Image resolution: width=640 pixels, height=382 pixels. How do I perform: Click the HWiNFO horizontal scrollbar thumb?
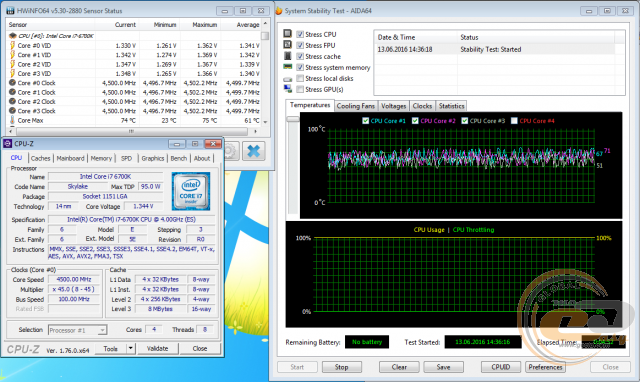131,131
